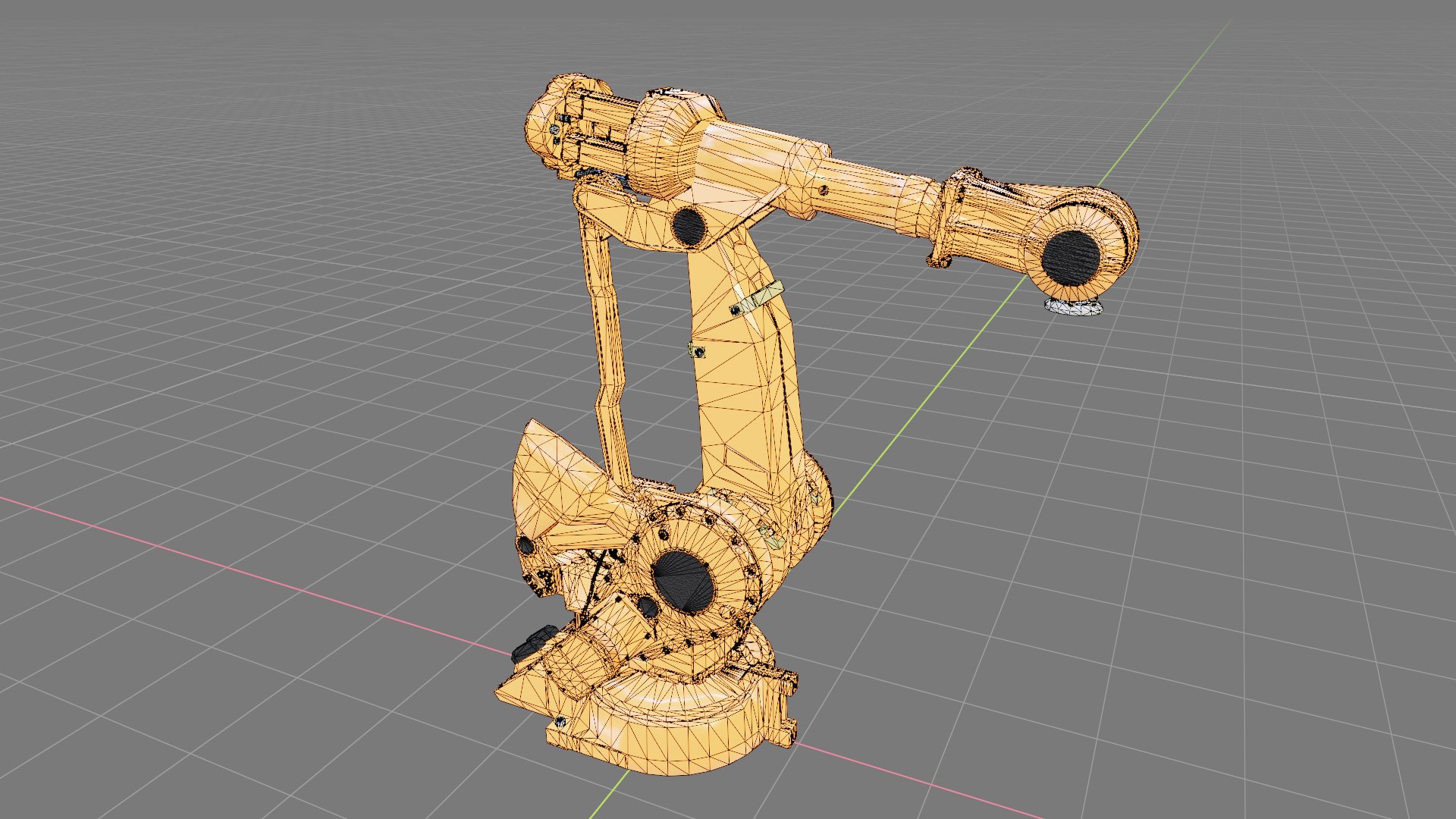The height and width of the screenshot is (819, 1456).
Task: Click the black connector box on the base
Action: [x=535, y=644]
